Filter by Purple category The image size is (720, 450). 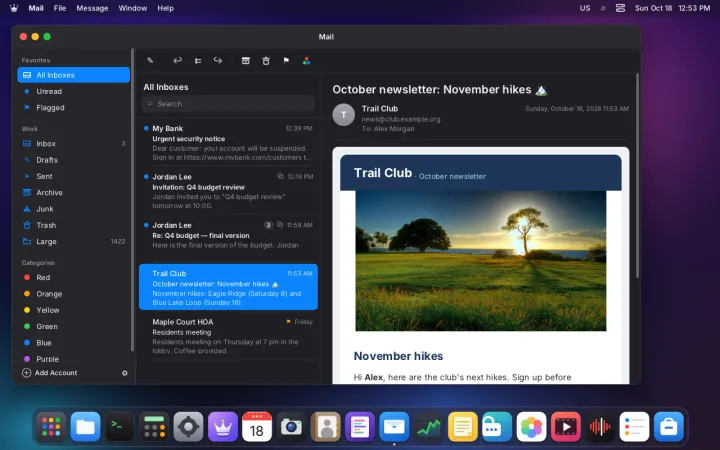tap(73, 359)
